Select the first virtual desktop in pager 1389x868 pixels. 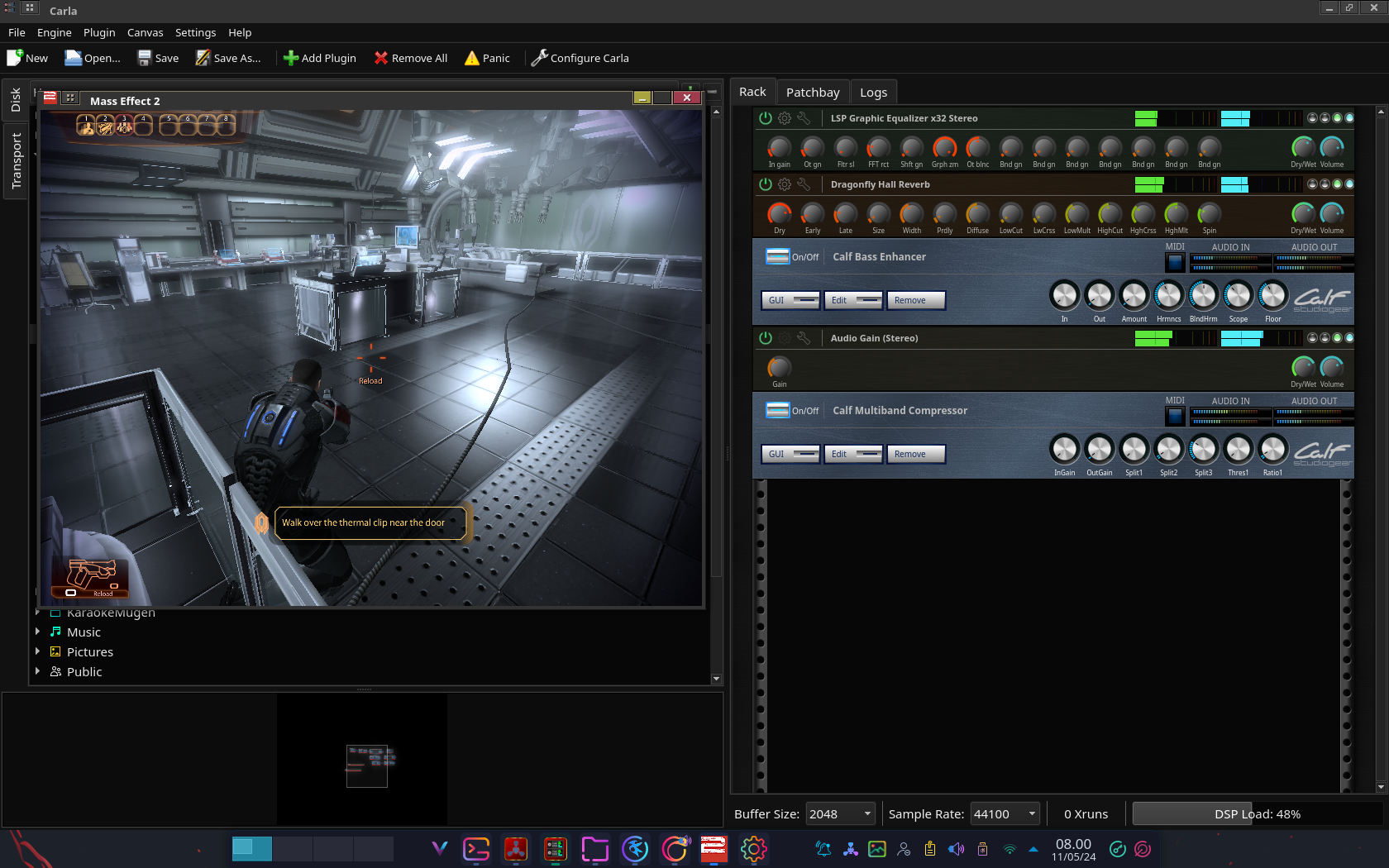pyautogui.click(x=252, y=849)
